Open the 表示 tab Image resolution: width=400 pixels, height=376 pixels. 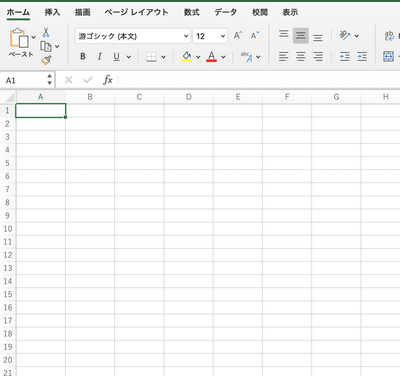click(x=290, y=13)
